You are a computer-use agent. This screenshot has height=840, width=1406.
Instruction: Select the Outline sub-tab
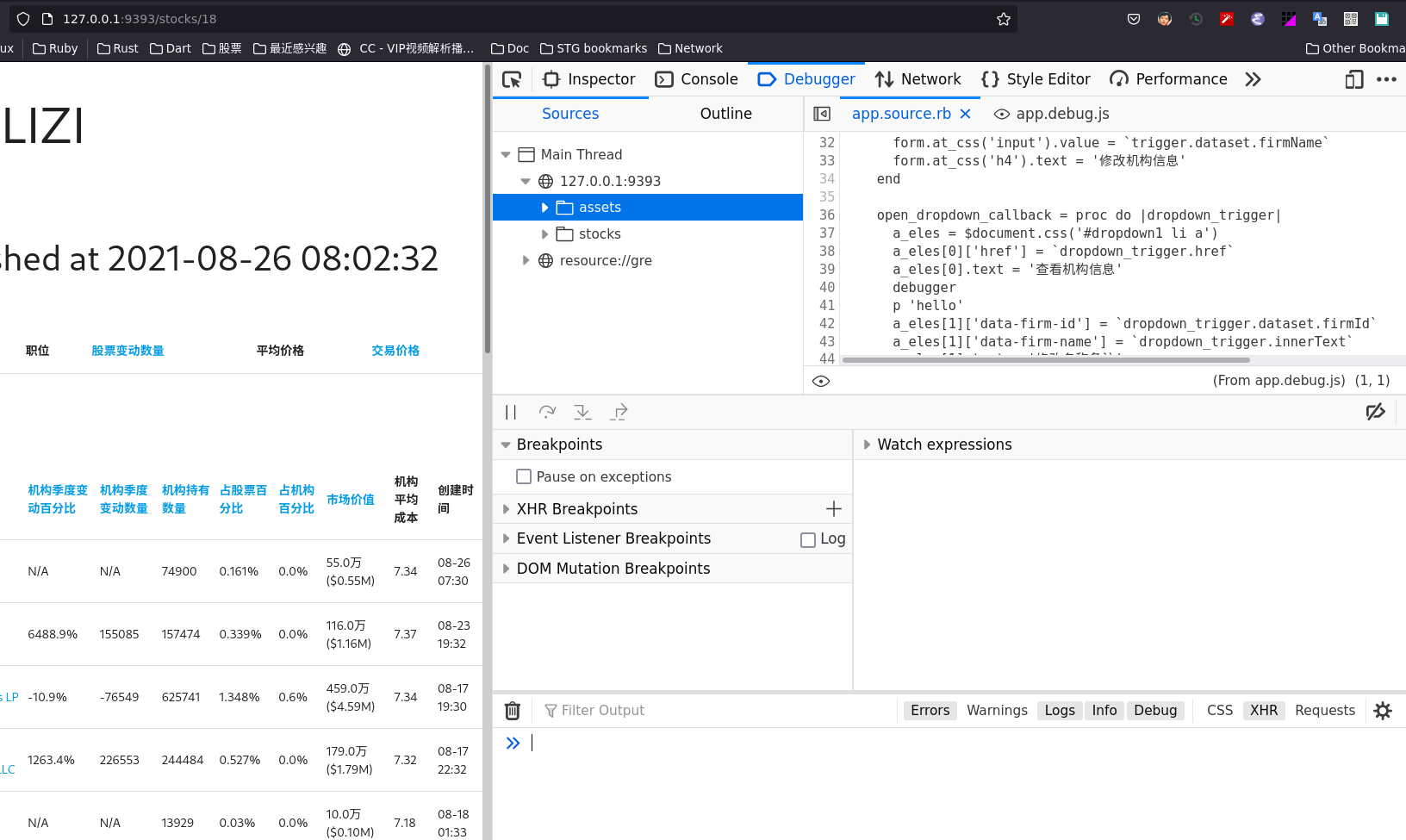pos(726,114)
